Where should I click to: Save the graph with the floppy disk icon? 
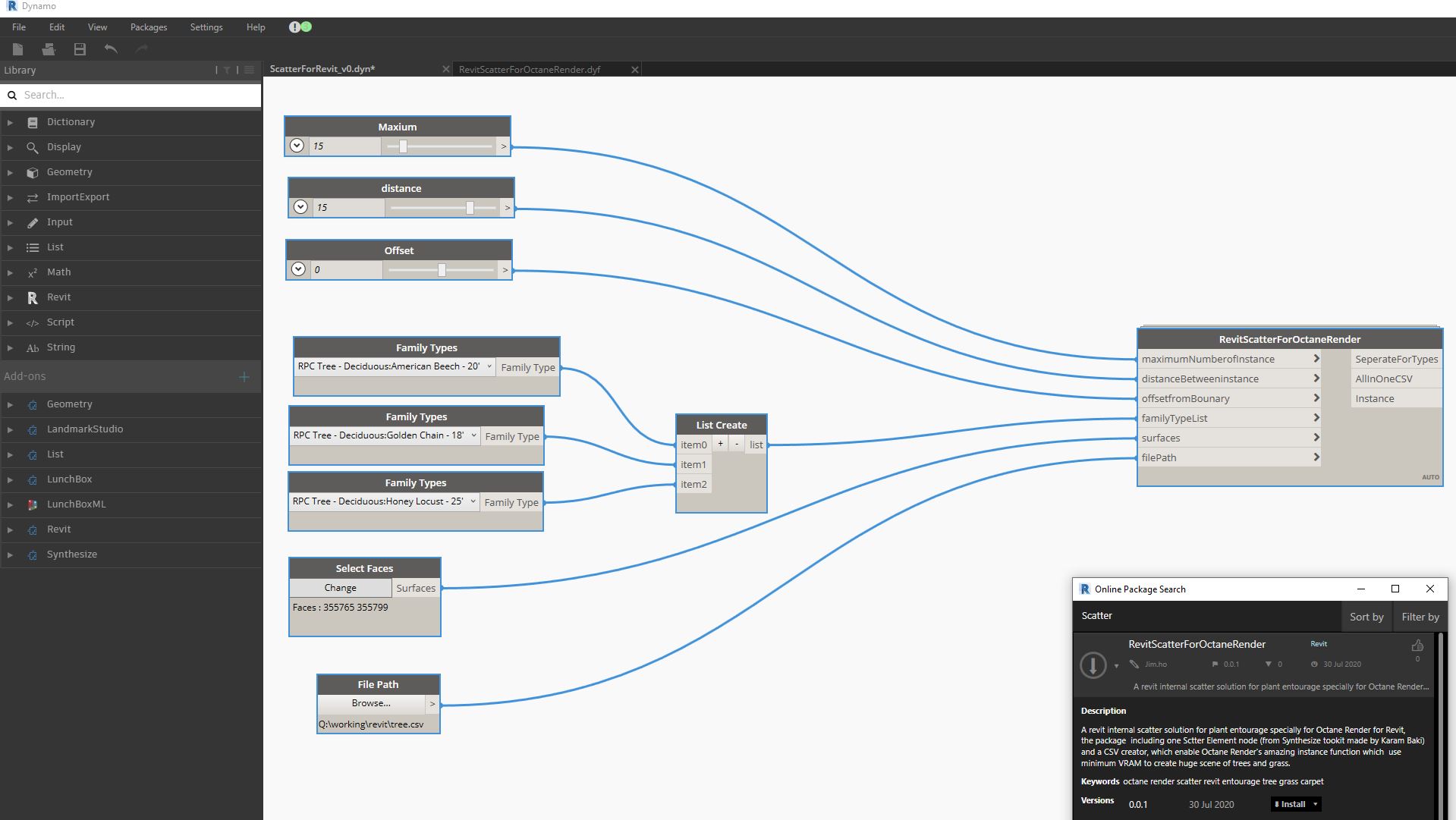[80, 49]
